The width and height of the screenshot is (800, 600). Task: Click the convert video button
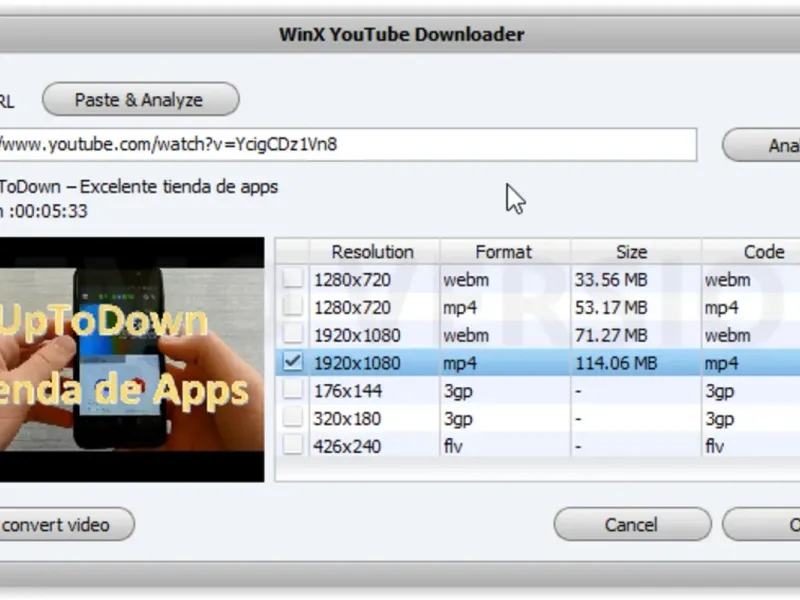[x=67, y=524]
